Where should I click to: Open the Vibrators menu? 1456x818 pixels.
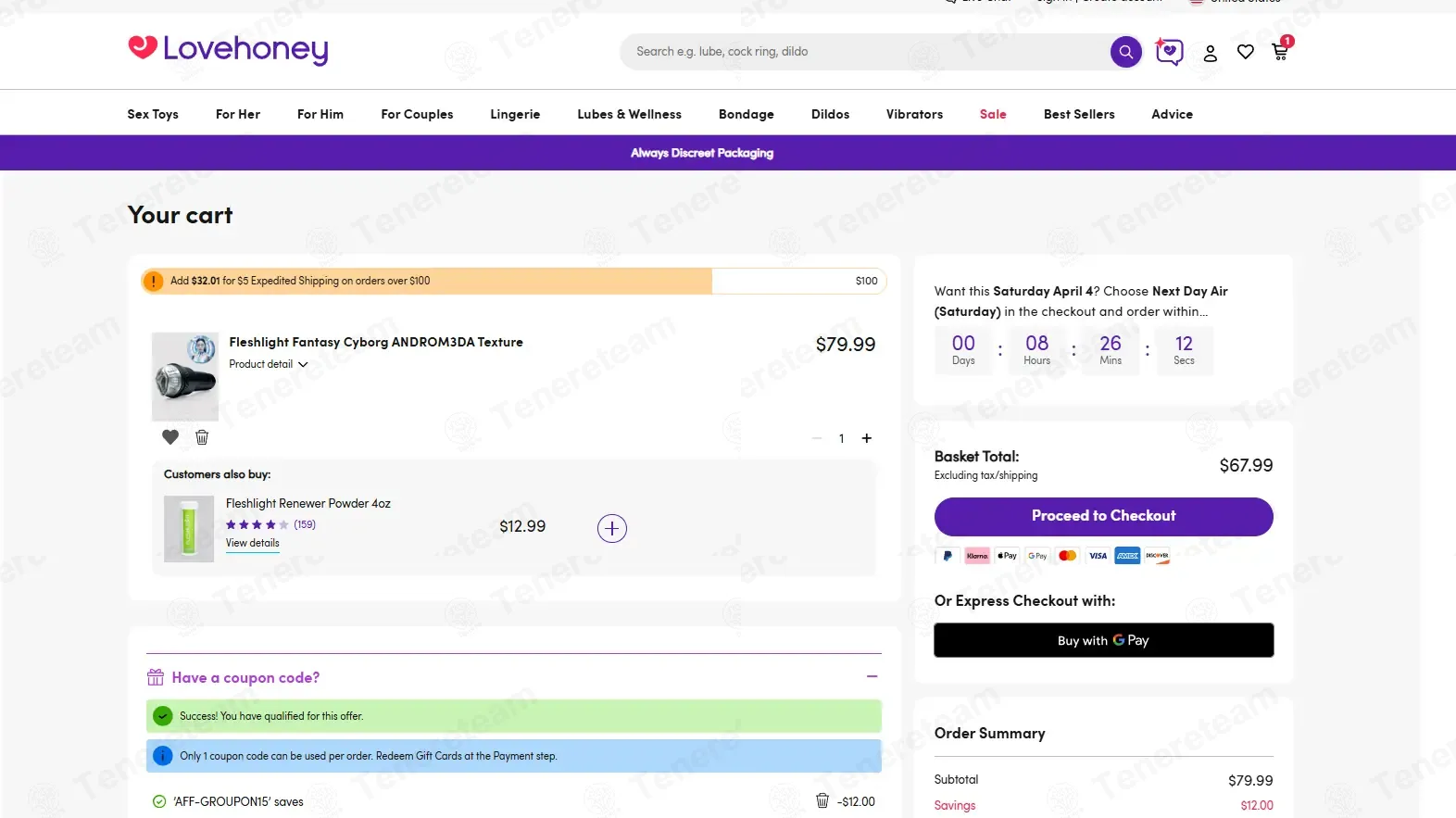coord(914,114)
